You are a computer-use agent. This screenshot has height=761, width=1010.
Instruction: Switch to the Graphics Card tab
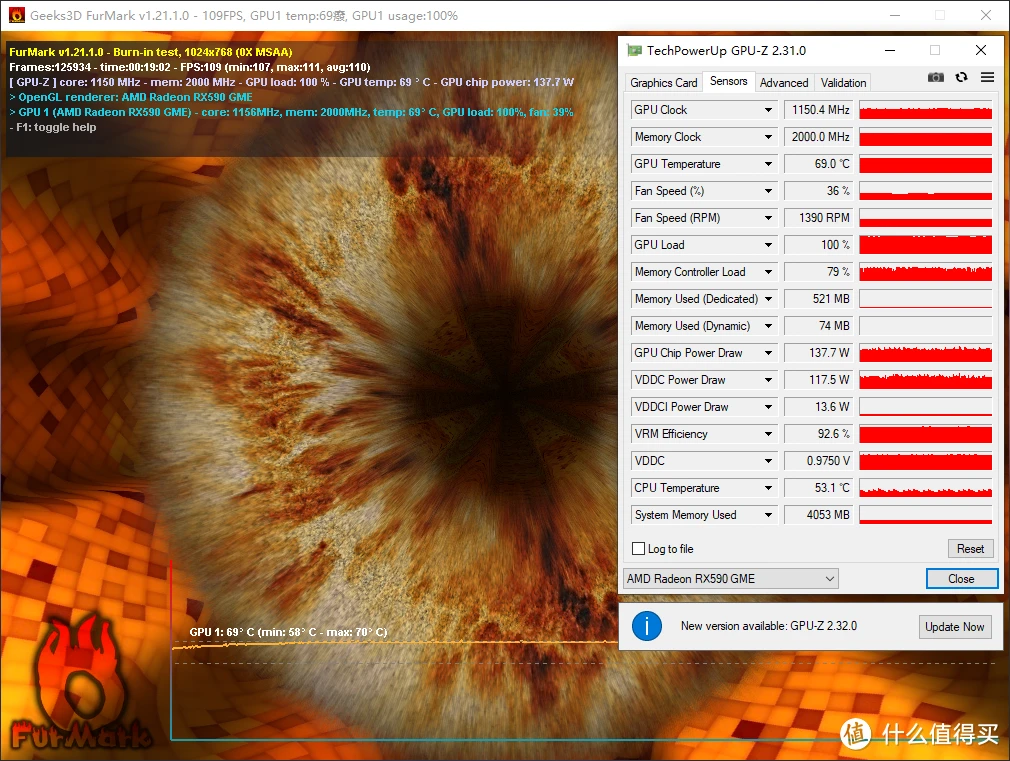point(663,82)
